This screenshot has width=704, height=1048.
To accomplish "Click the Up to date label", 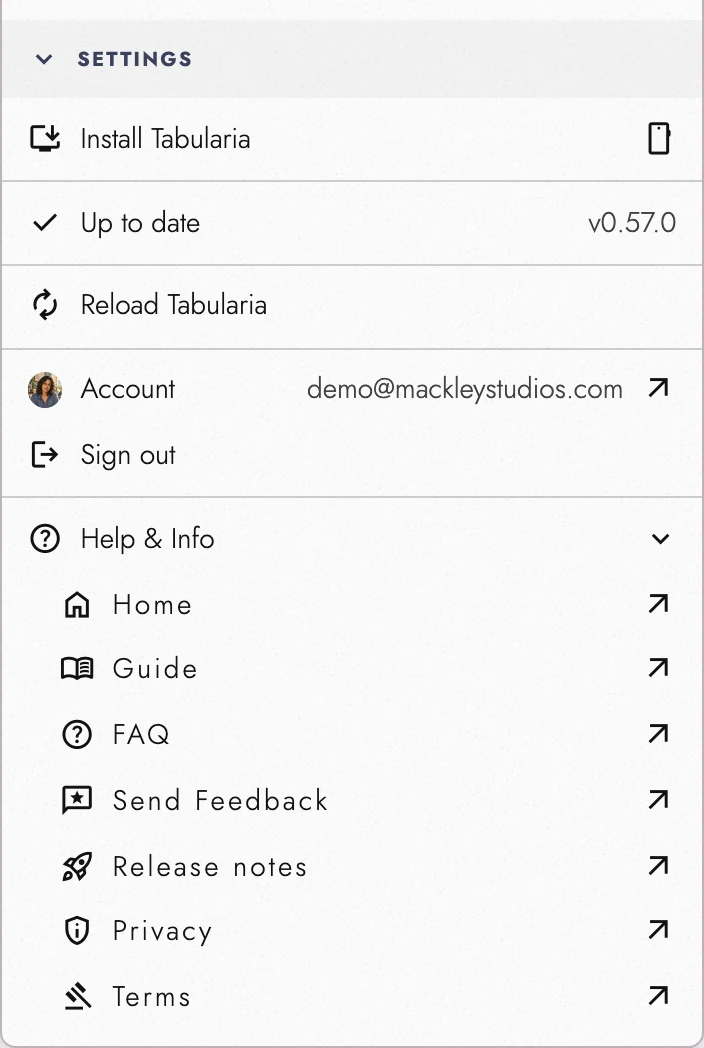I will click(140, 223).
